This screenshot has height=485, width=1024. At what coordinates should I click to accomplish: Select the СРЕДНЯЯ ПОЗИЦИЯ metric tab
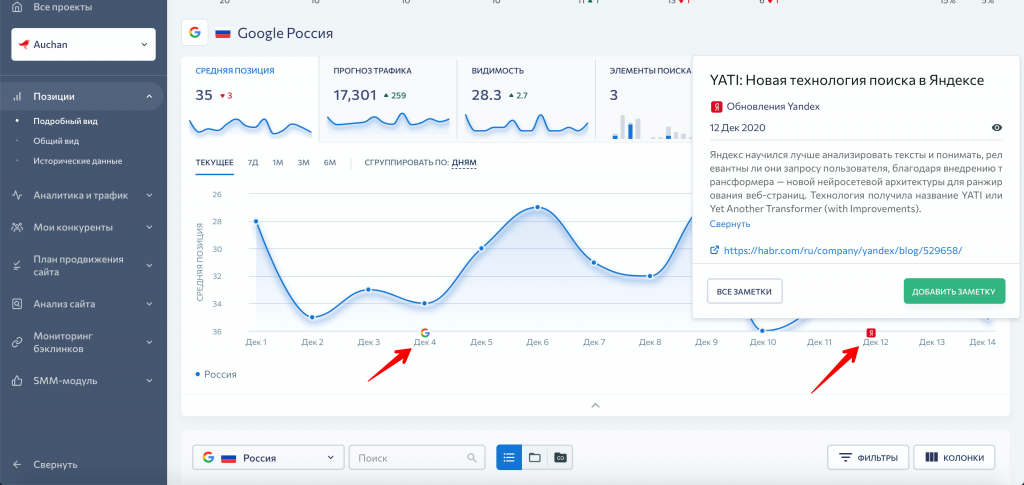pos(250,99)
